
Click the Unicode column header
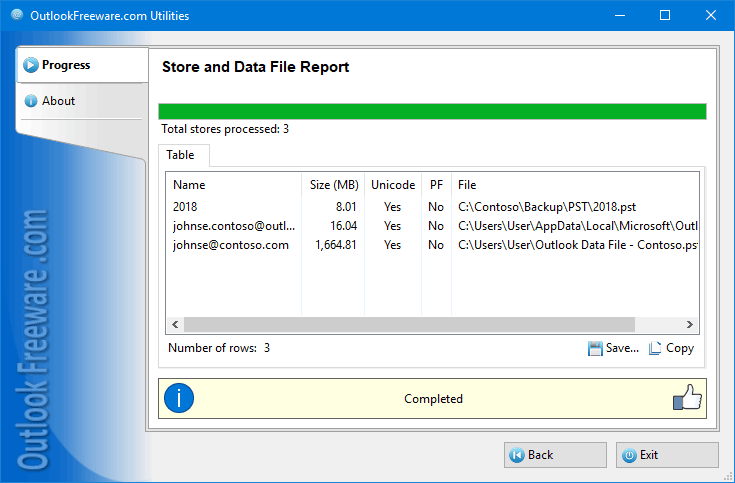coord(393,185)
